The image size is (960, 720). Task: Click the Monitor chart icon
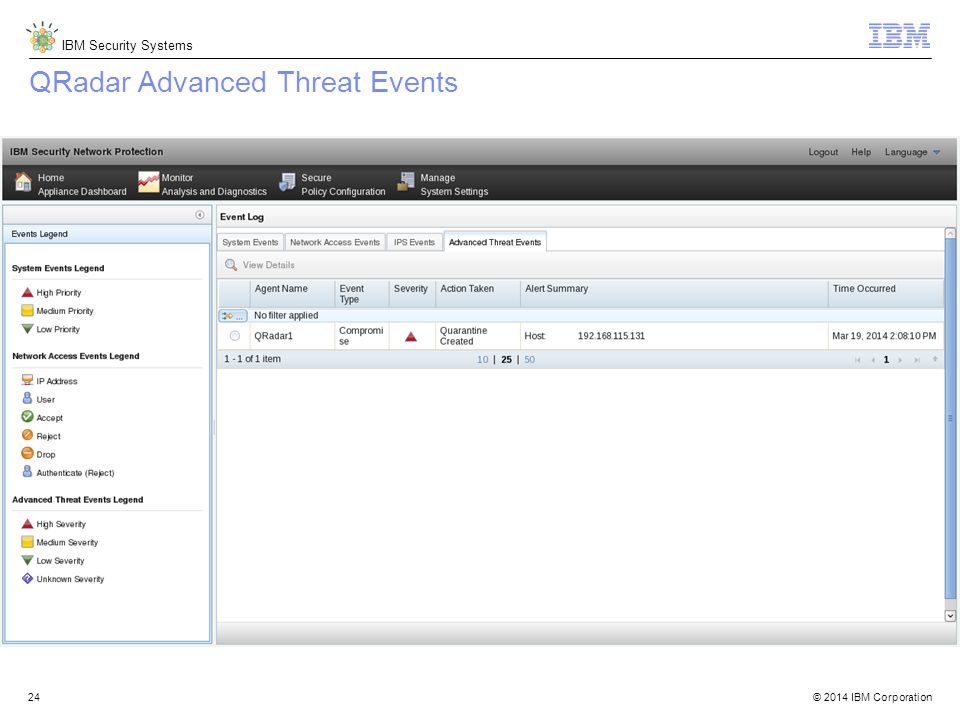148,182
